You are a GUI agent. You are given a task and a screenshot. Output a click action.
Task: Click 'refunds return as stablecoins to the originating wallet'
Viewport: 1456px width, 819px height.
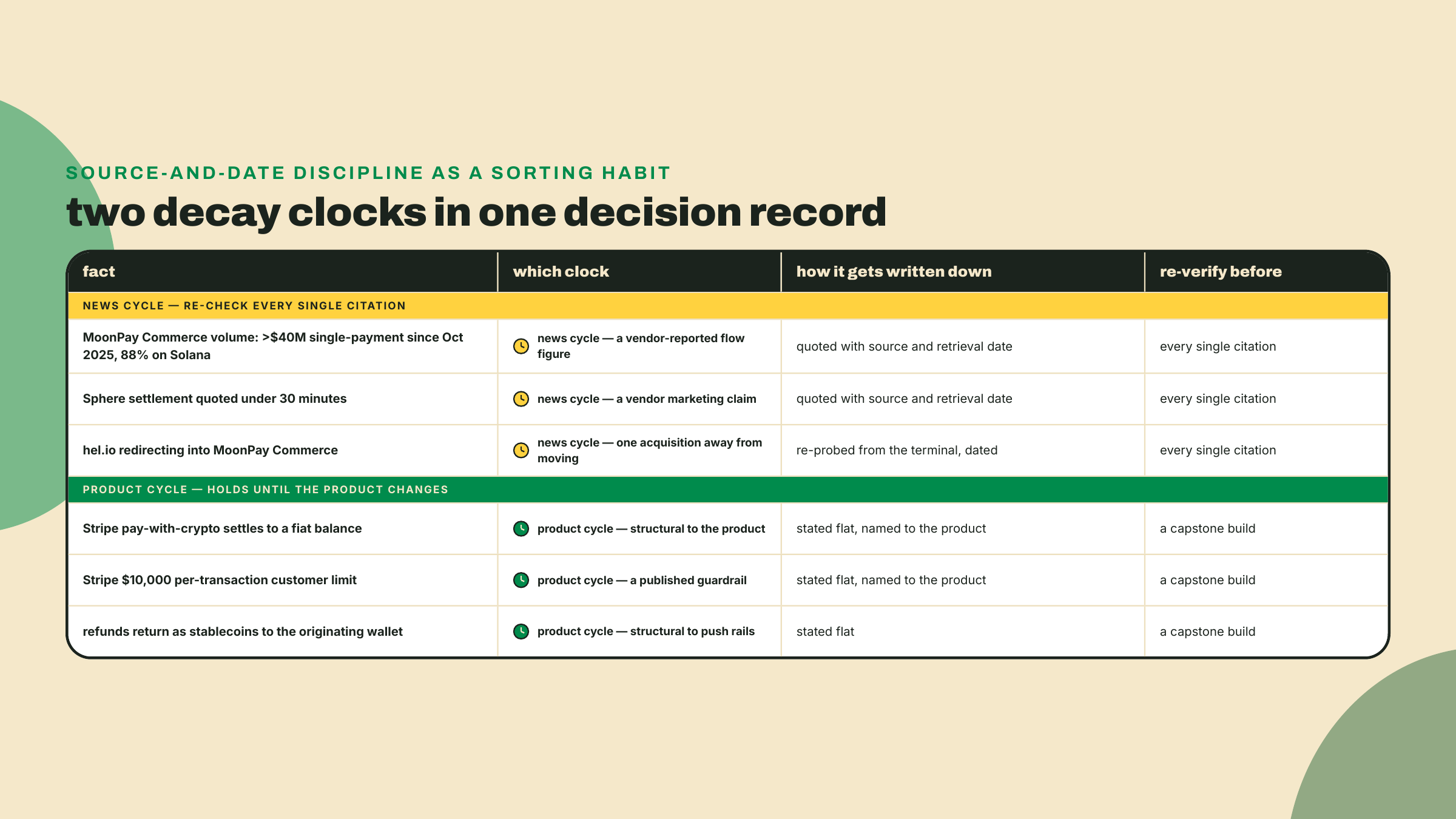(243, 632)
